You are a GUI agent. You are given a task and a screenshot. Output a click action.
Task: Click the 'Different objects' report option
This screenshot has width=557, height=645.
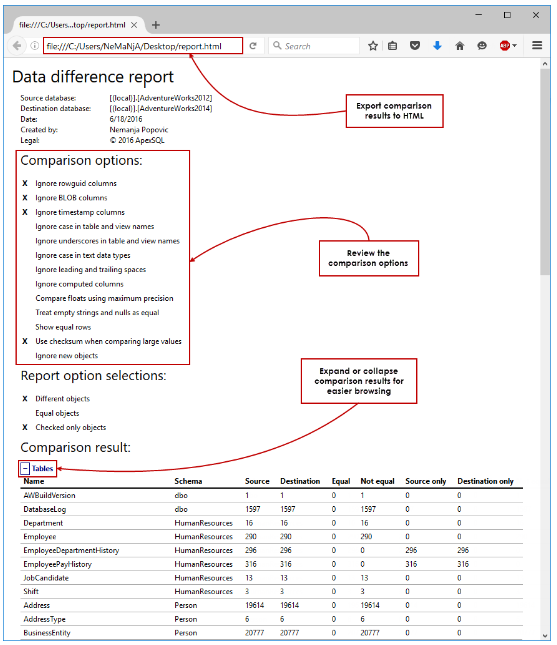pos(62,399)
